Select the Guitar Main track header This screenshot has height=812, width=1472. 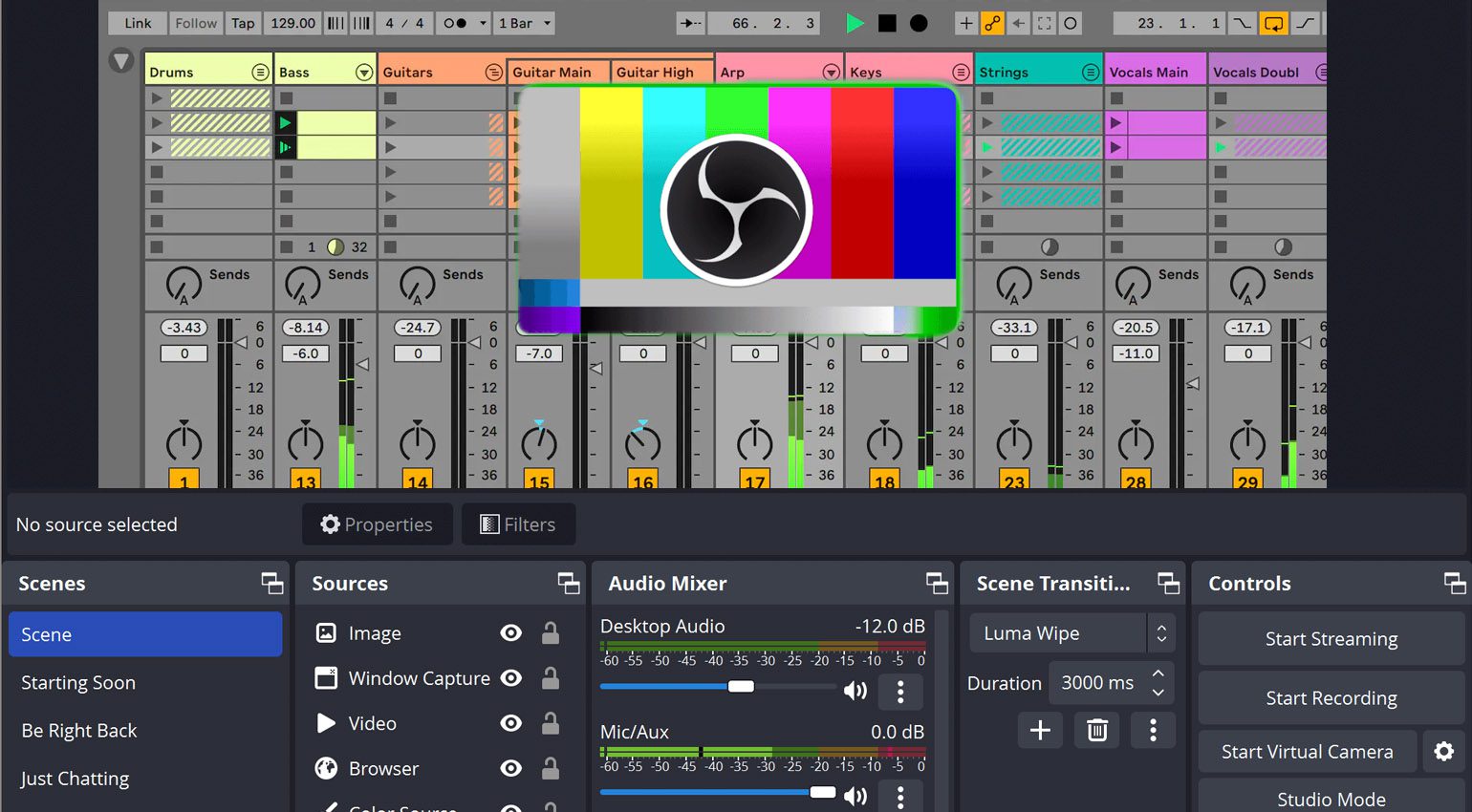[559, 72]
